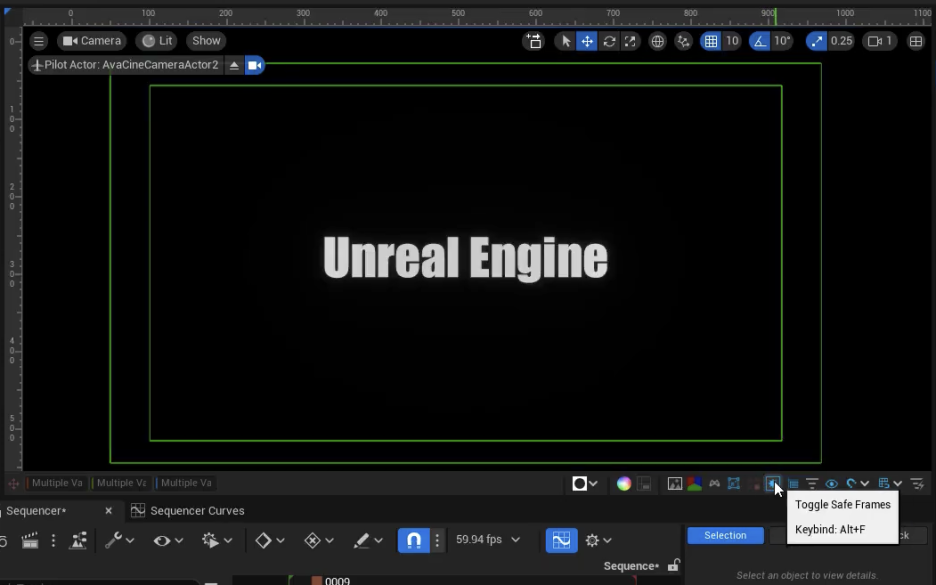Viewport: 936px width, 585px height.
Task: Click the third Multiple Values field
Action: point(186,483)
